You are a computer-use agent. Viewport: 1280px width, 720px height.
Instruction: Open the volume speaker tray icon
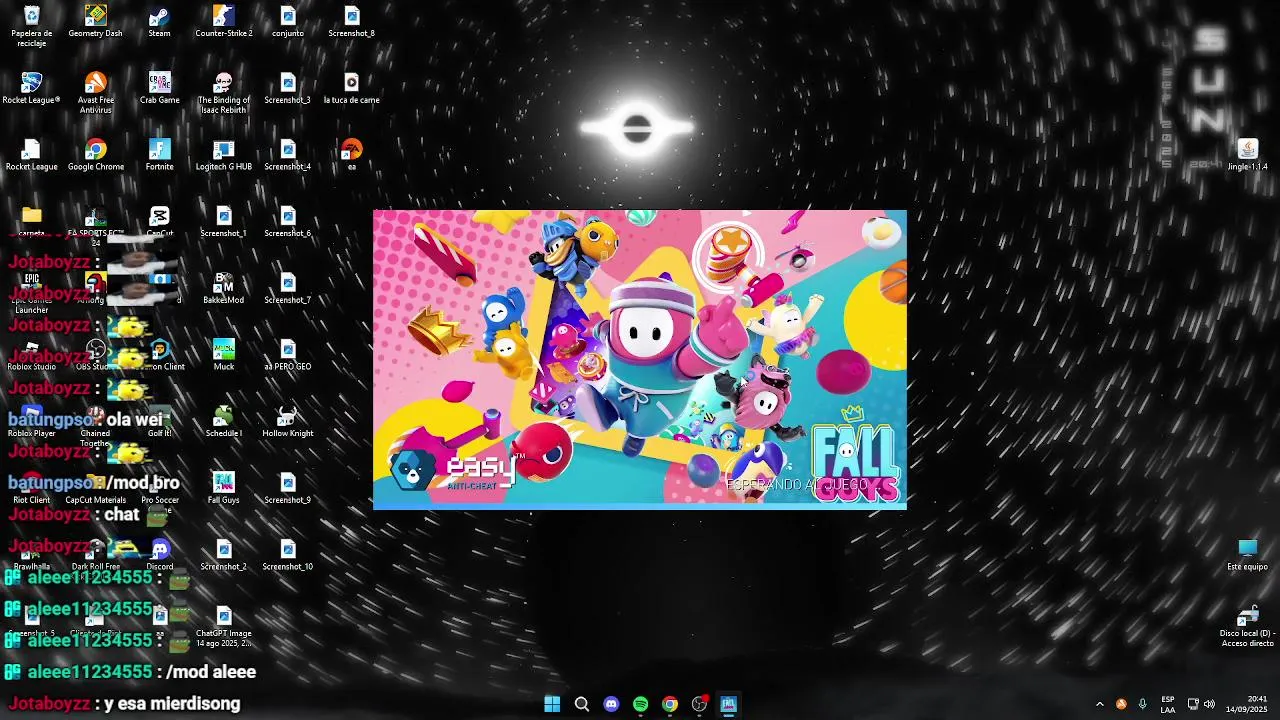(1209, 704)
